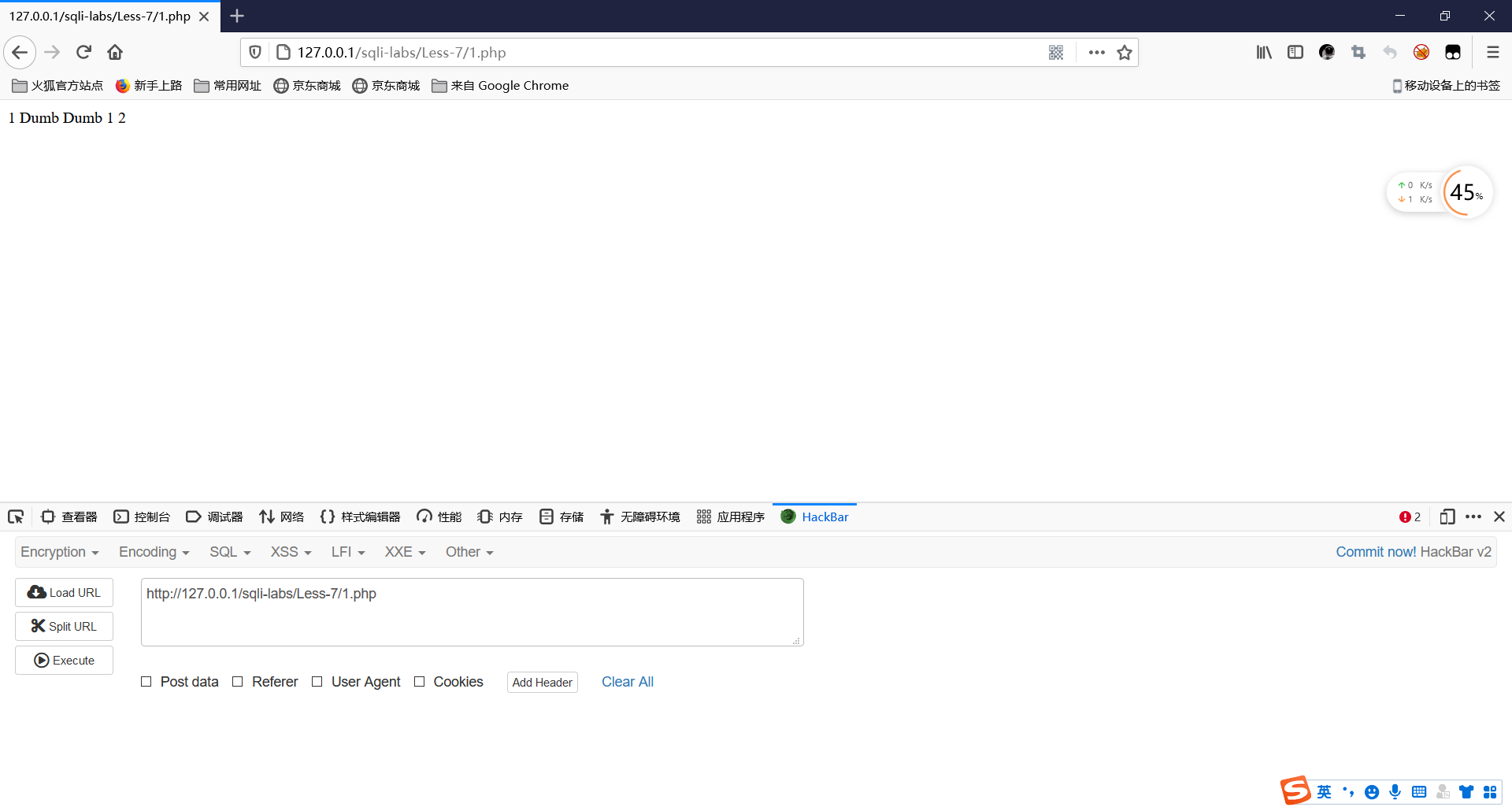Enable the Post data checkbox
The height and width of the screenshot is (811, 1512).
coord(146,682)
